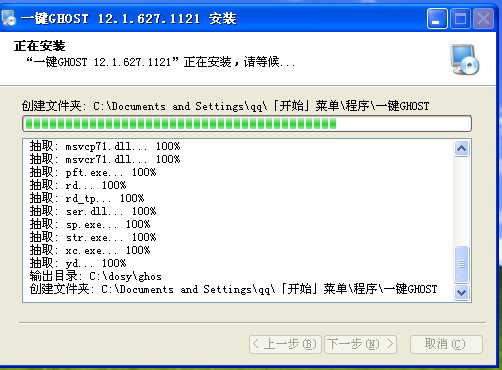The height and width of the screenshot is (370, 502).
Task: Select the 输出目录 C:\dosy\ghos log line
Action: (96, 276)
